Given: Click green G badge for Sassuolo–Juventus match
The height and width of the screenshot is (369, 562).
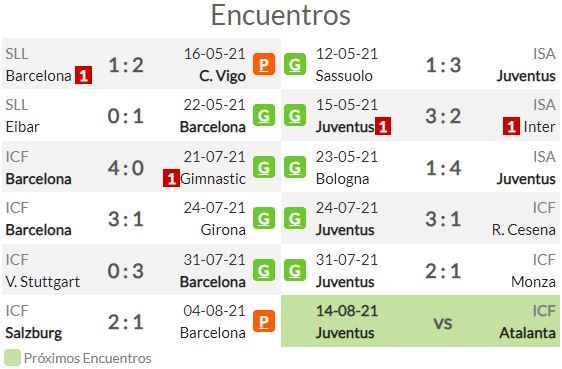Looking at the screenshot, I should click(295, 64).
